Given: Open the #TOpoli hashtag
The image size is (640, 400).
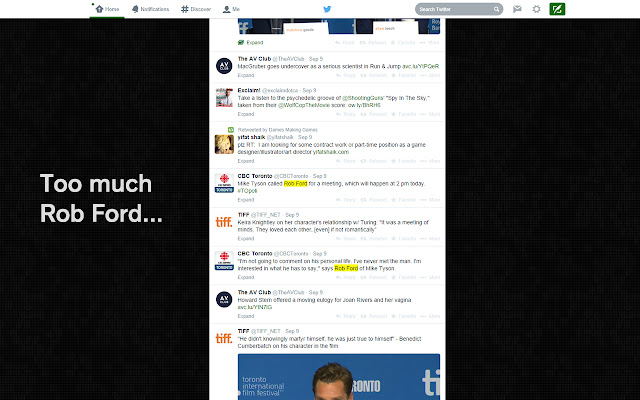Looking at the screenshot, I should (247, 191).
